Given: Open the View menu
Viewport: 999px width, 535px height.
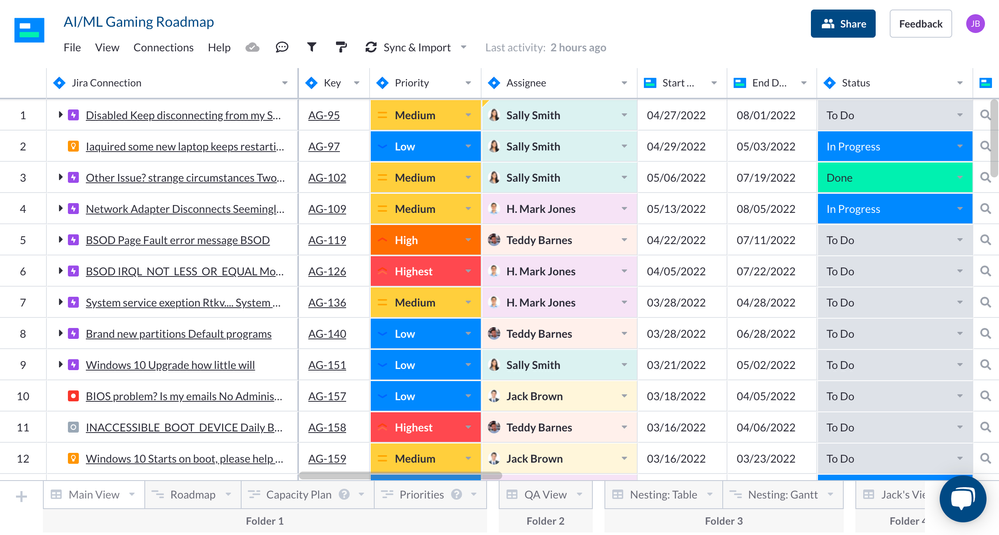Looking at the screenshot, I should (x=107, y=47).
